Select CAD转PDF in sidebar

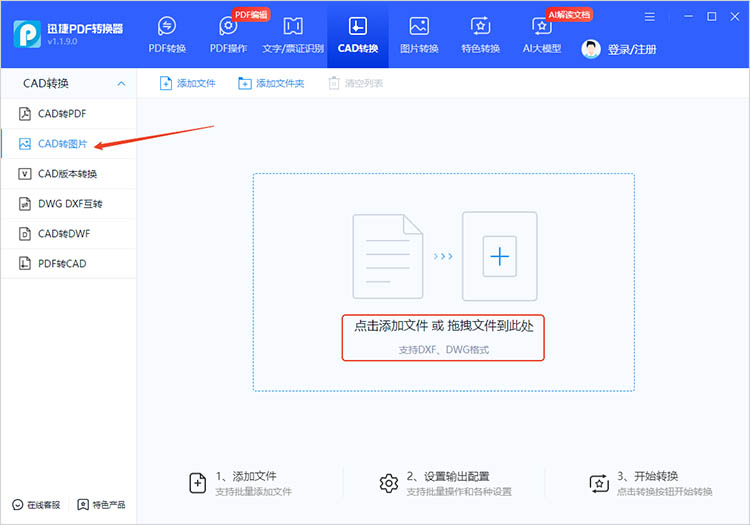tap(68, 114)
